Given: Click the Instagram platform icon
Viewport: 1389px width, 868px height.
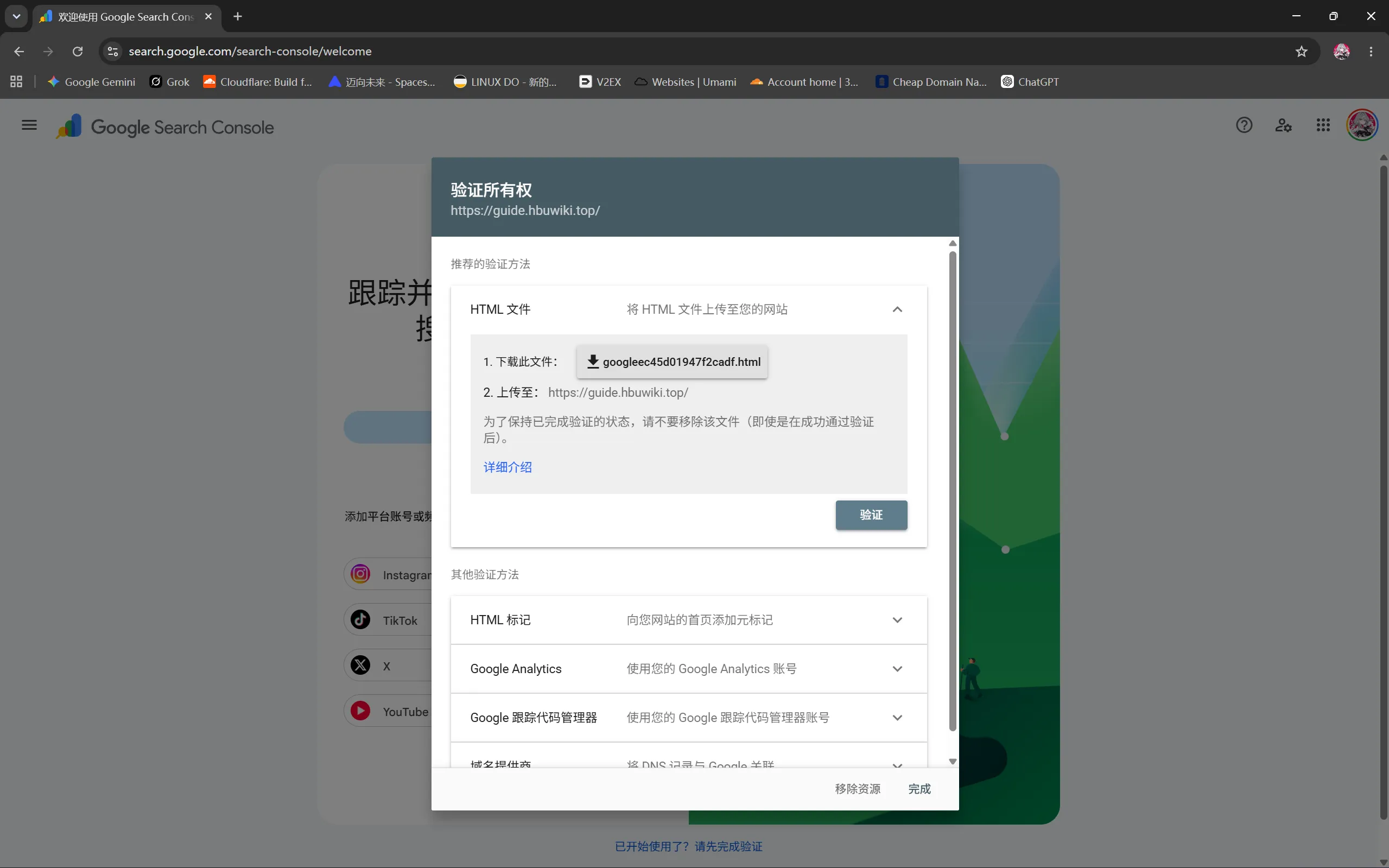Looking at the screenshot, I should click(360, 573).
